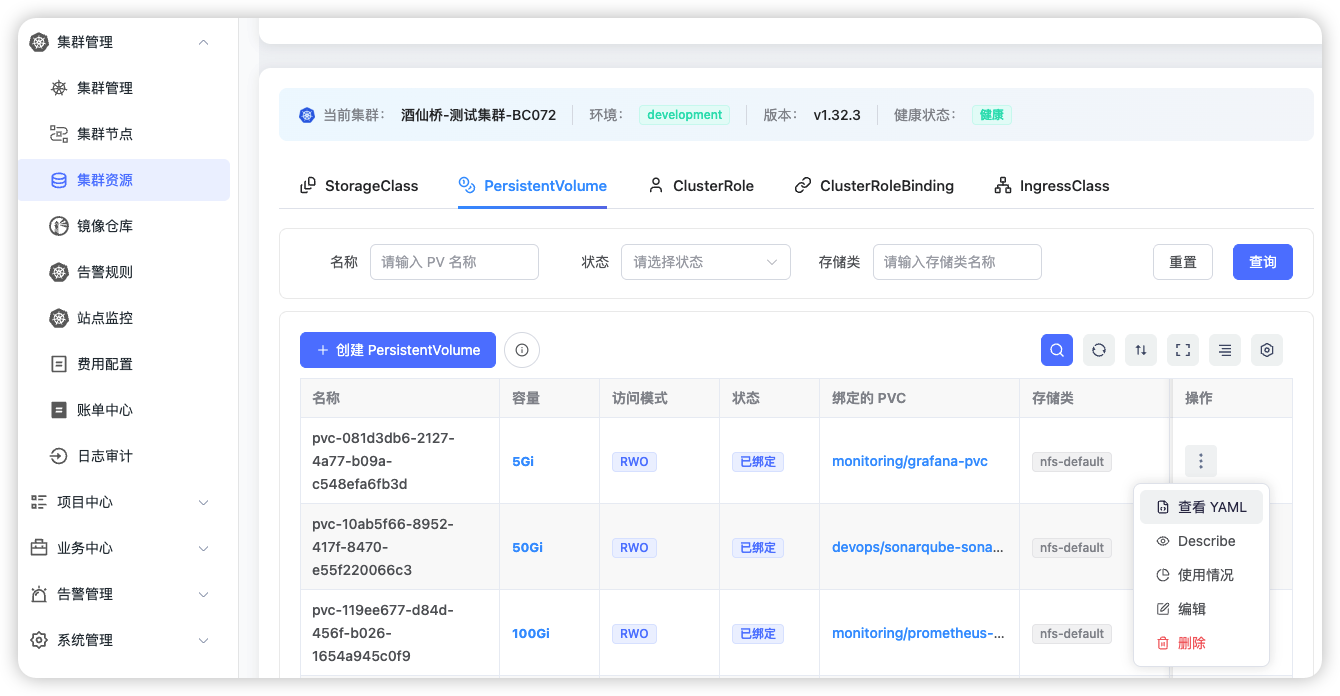1340x696 pixels.
Task: Click the sort arrows icon in toolbar
Action: 1141,350
